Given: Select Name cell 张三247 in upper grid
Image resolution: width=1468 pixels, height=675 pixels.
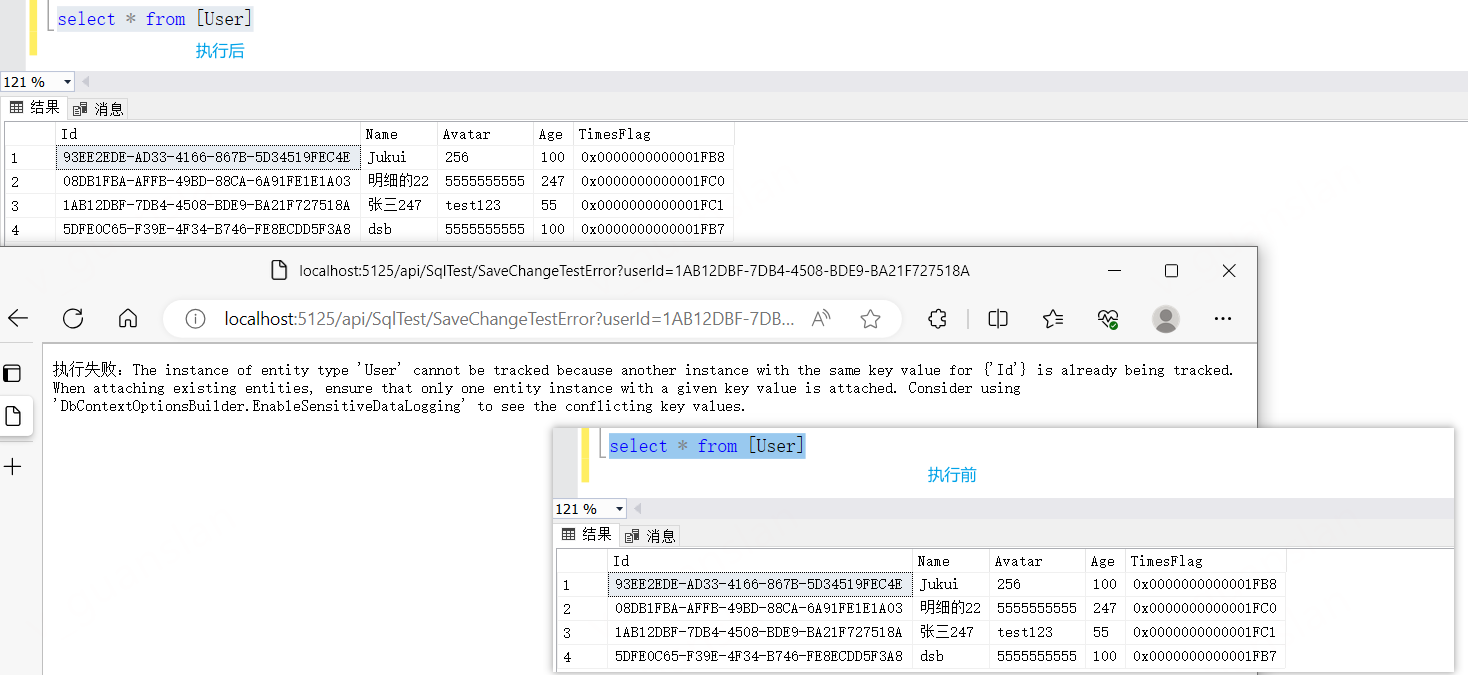Looking at the screenshot, I should tap(395, 205).
